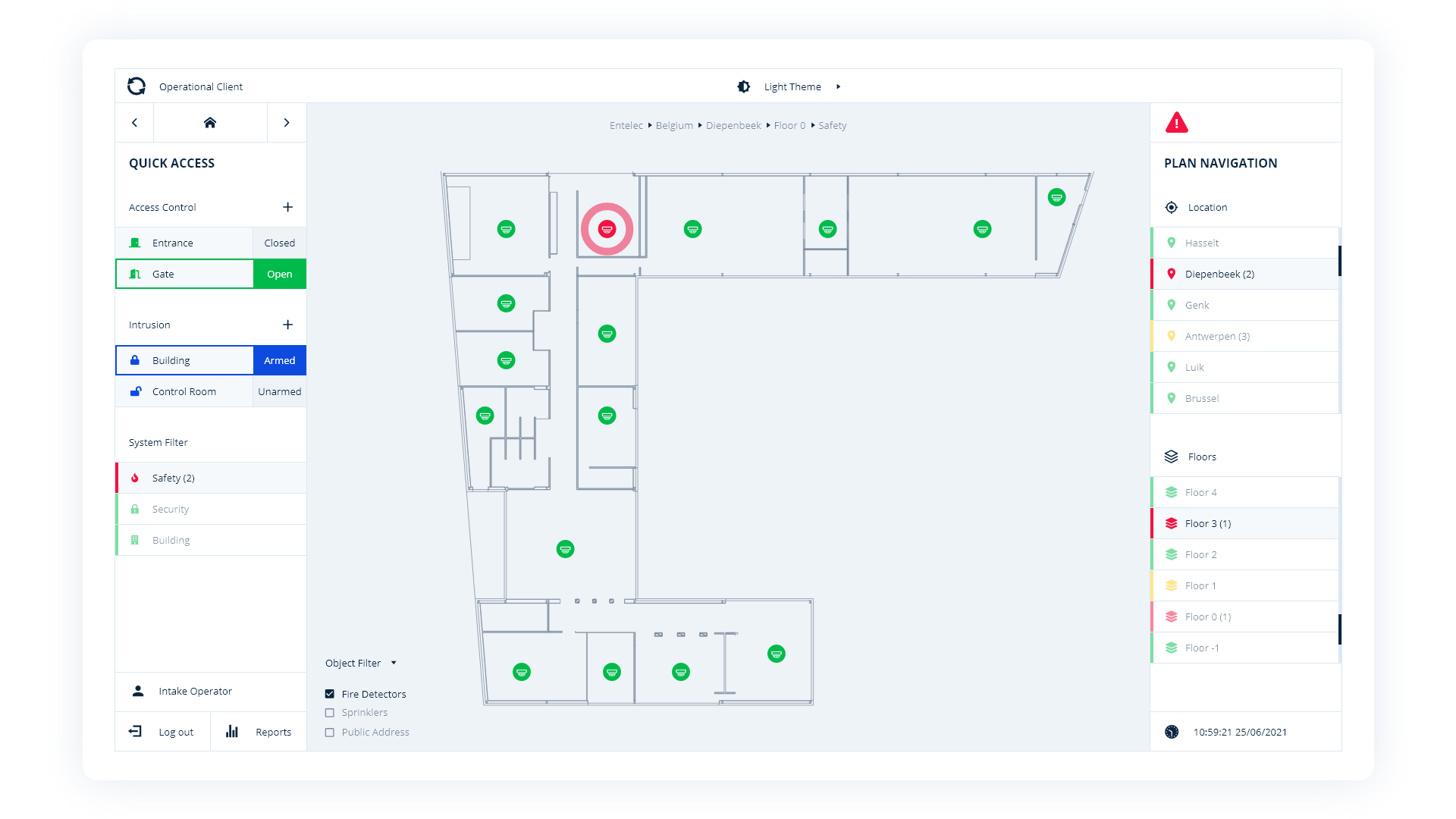Select the Gate row

coord(184,274)
